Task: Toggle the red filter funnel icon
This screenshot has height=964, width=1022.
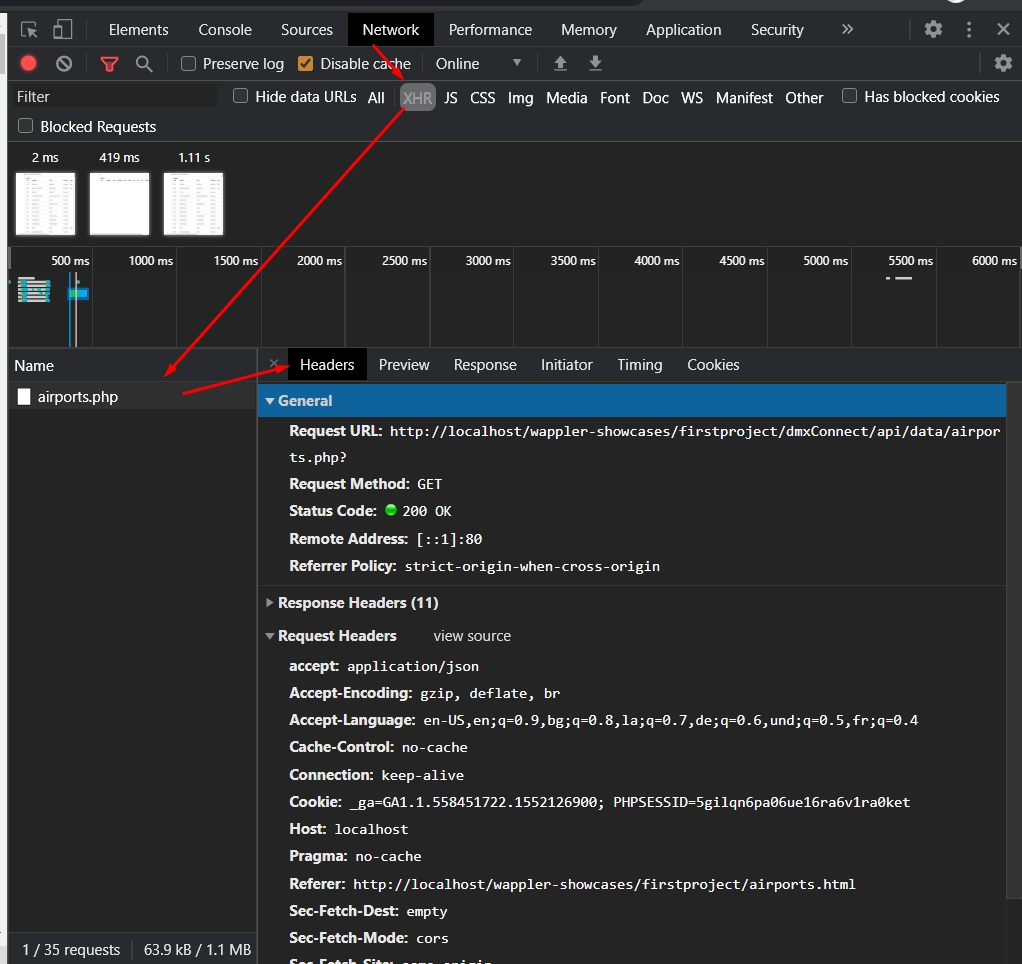Action: point(109,64)
